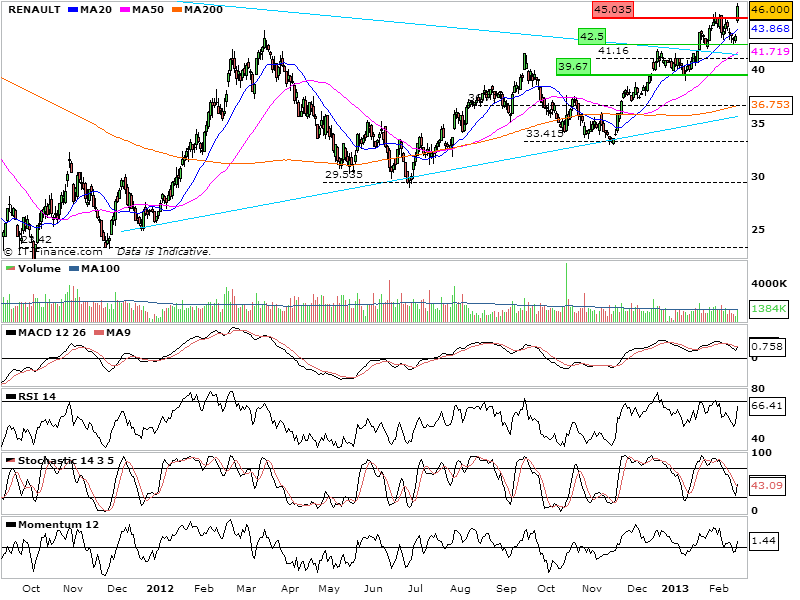
Task: Click the 0.758 MACD value tag
Action: click(767, 347)
